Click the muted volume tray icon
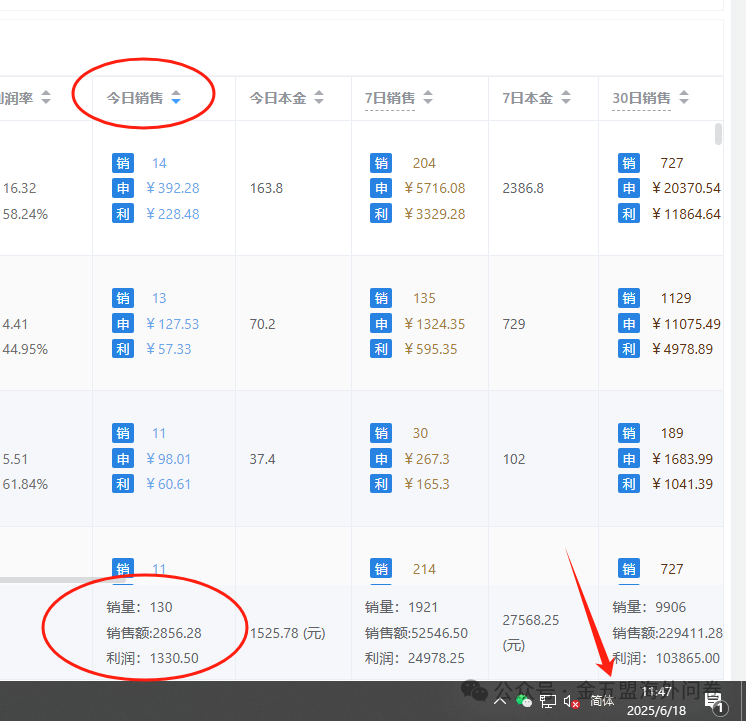 tap(571, 701)
